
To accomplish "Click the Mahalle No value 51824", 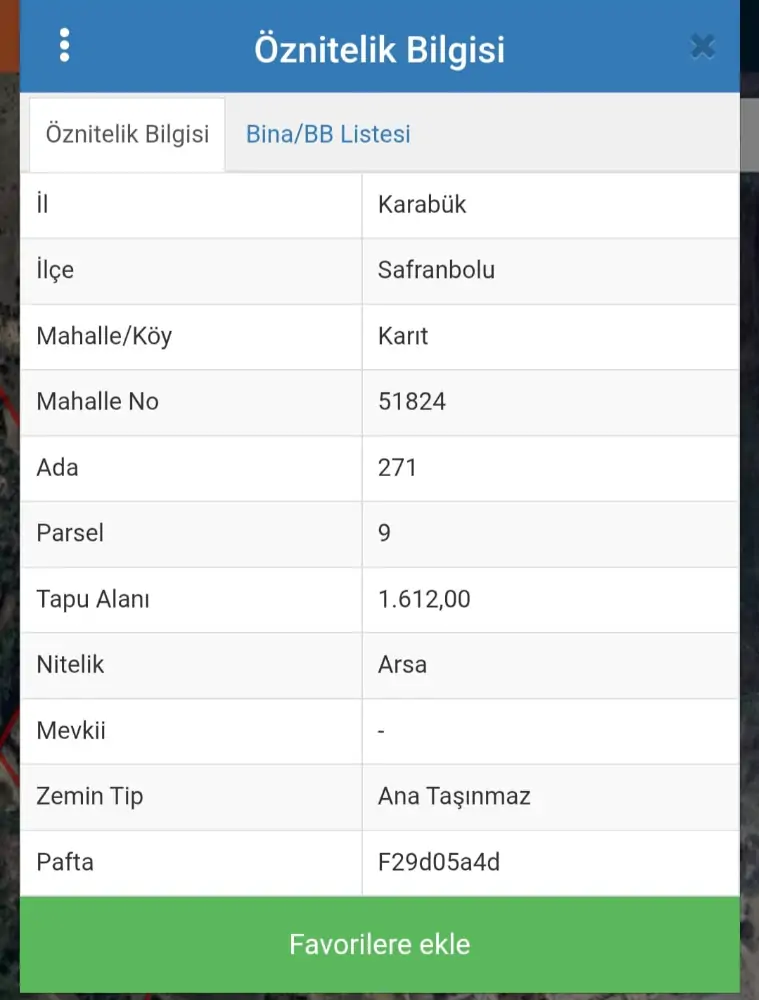I will click(412, 402).
